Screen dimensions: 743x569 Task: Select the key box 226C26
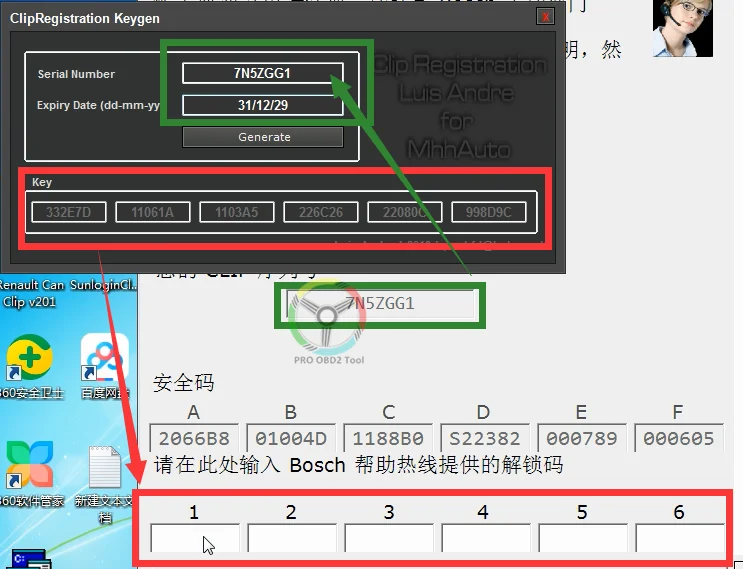click(320, 212)
